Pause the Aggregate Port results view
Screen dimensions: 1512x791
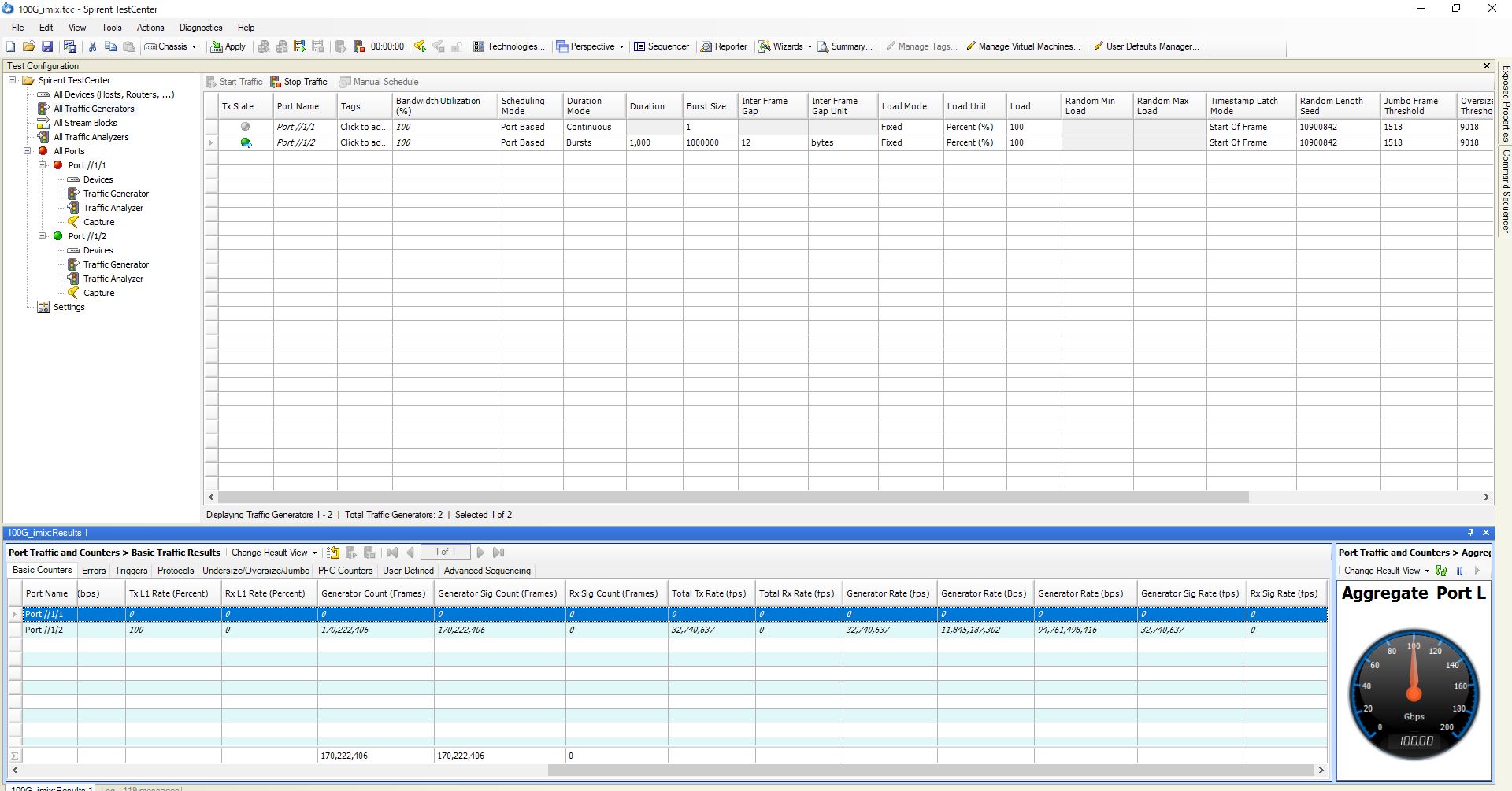(1459, 571)
